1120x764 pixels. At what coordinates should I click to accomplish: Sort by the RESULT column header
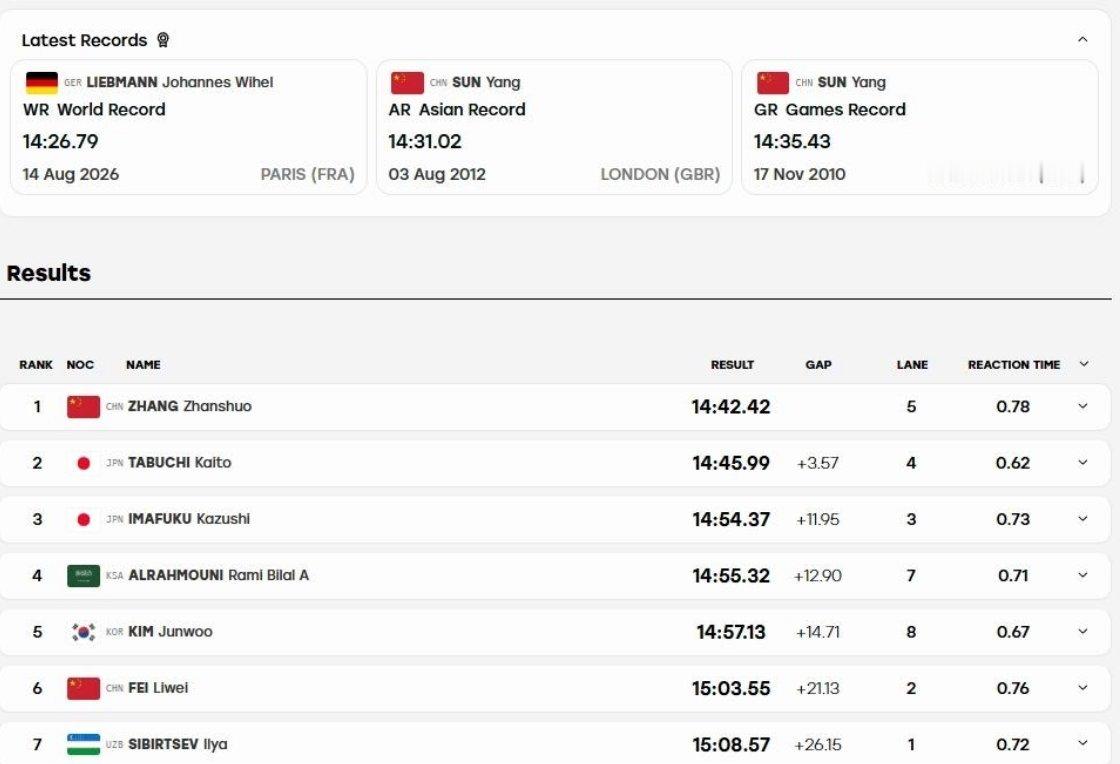[x=732, y=365]
